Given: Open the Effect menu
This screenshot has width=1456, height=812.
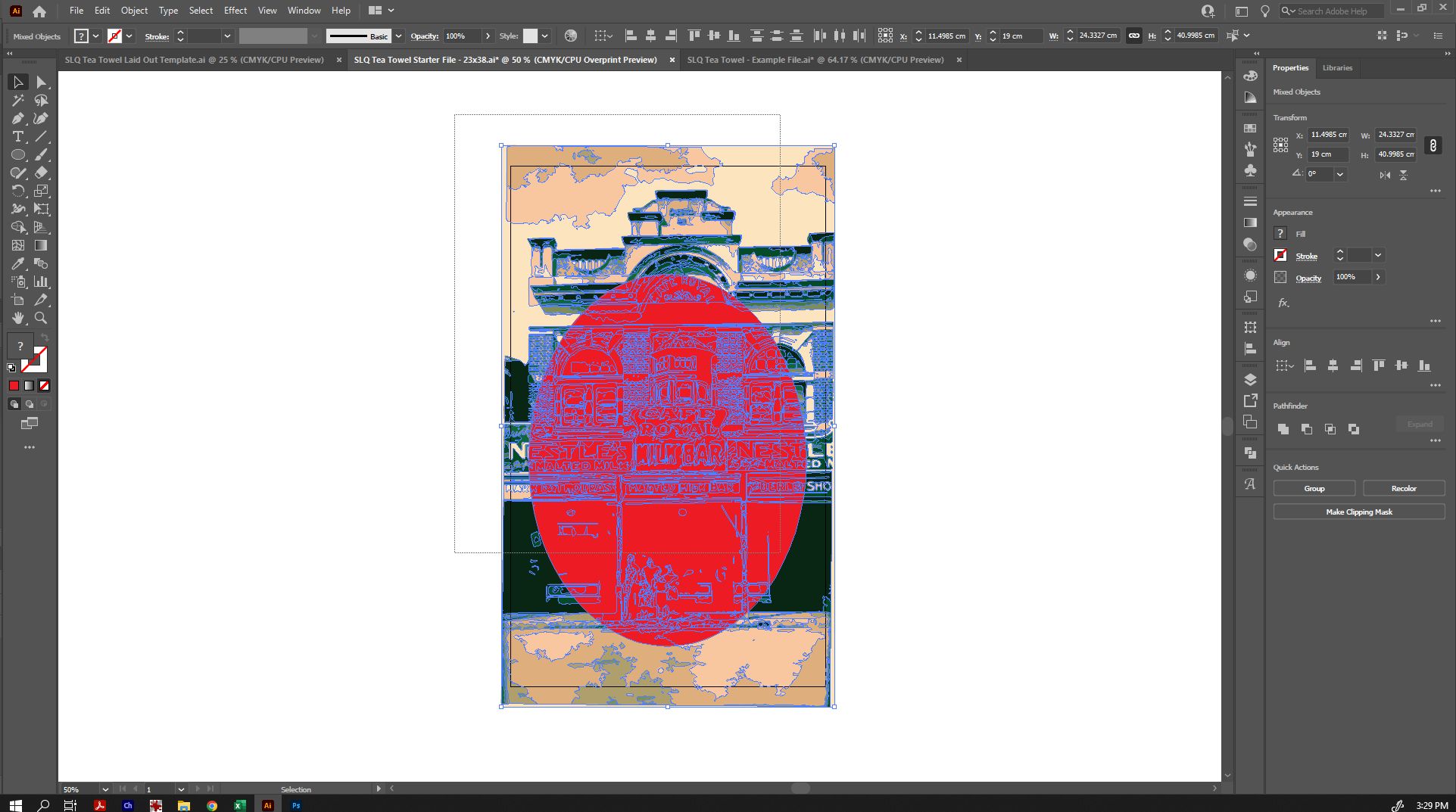Looking at the screenshot, I should 235,11.
